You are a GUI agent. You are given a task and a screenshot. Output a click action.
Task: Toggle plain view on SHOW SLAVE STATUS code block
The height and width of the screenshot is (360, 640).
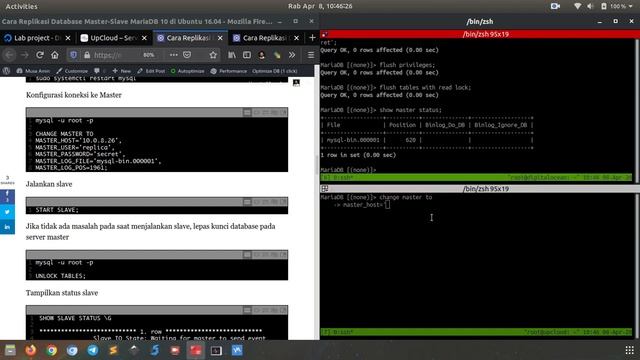coord(247,310)
